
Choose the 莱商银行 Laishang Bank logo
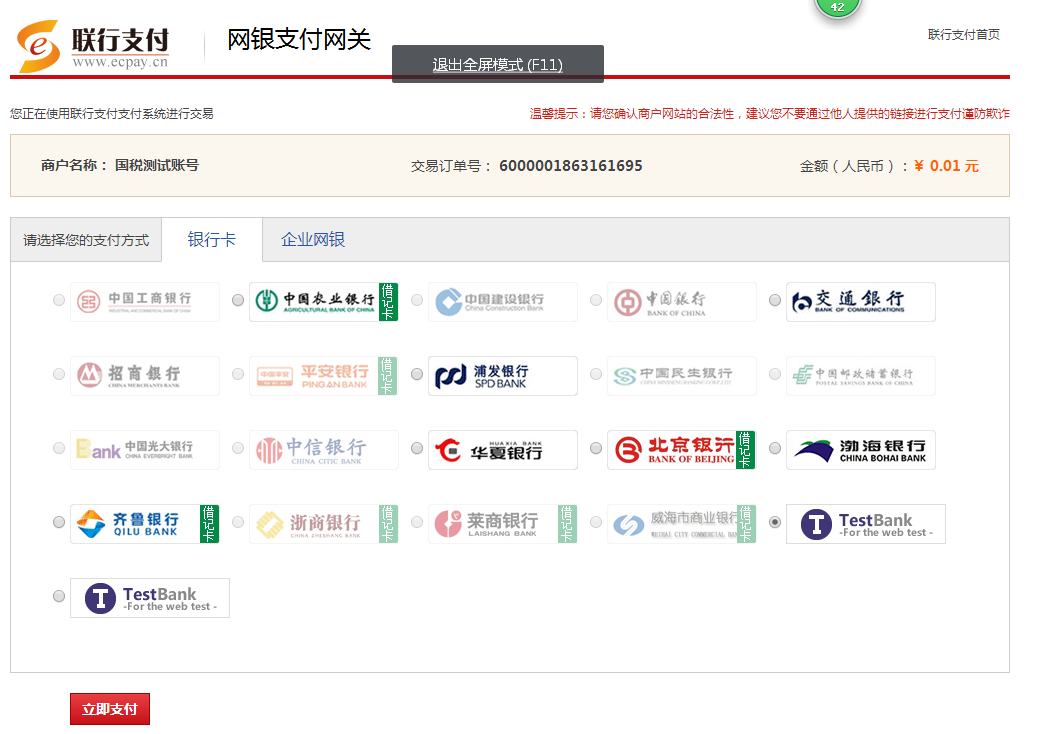(503, 524)
